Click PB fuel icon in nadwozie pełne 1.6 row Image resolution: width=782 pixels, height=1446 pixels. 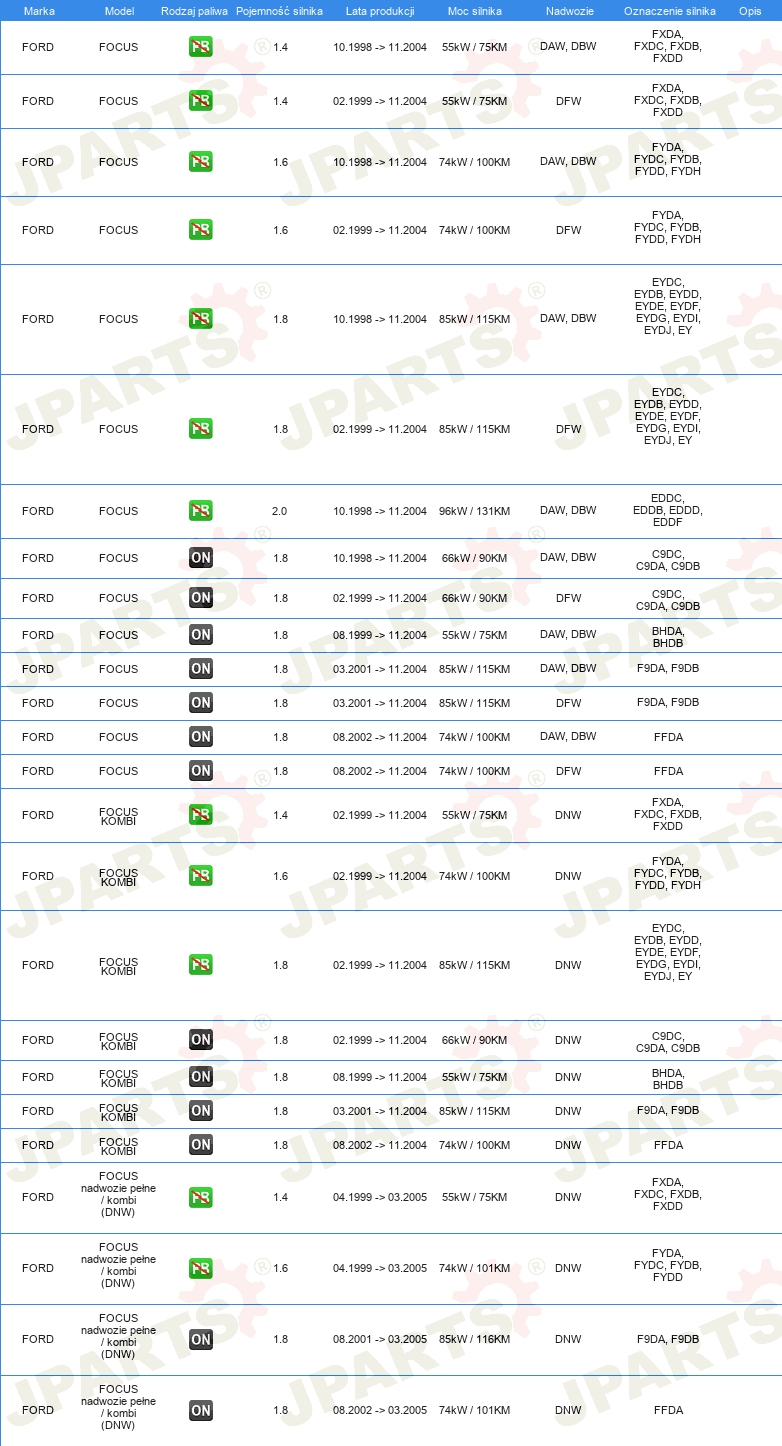[x=201, y=1268]
